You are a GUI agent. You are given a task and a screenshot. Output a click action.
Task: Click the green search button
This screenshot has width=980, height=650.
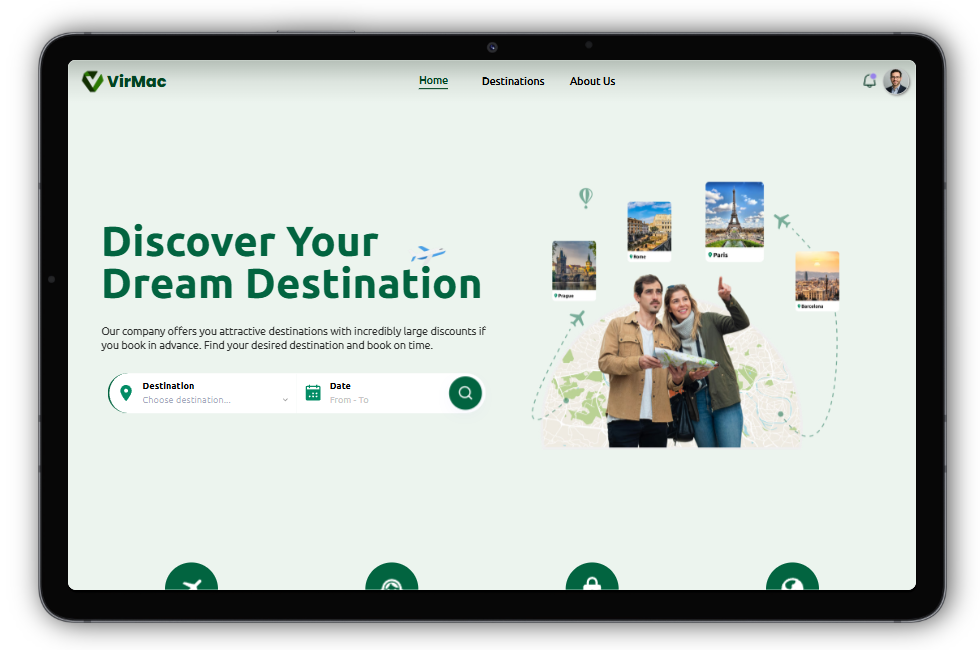pyautogui.click(x=465, y=392)
